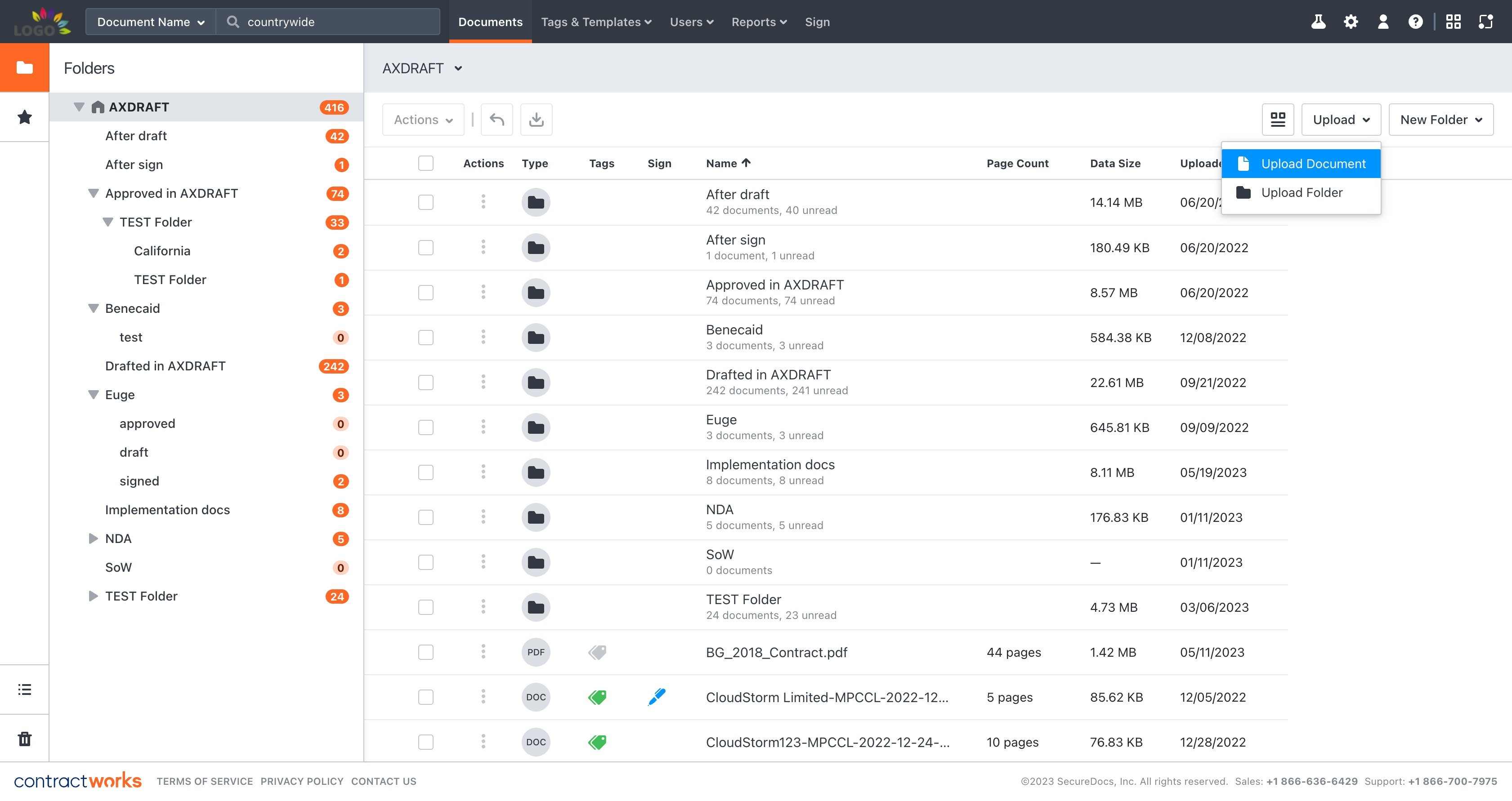Open Favorites star in sidebar

click(25, 117)
